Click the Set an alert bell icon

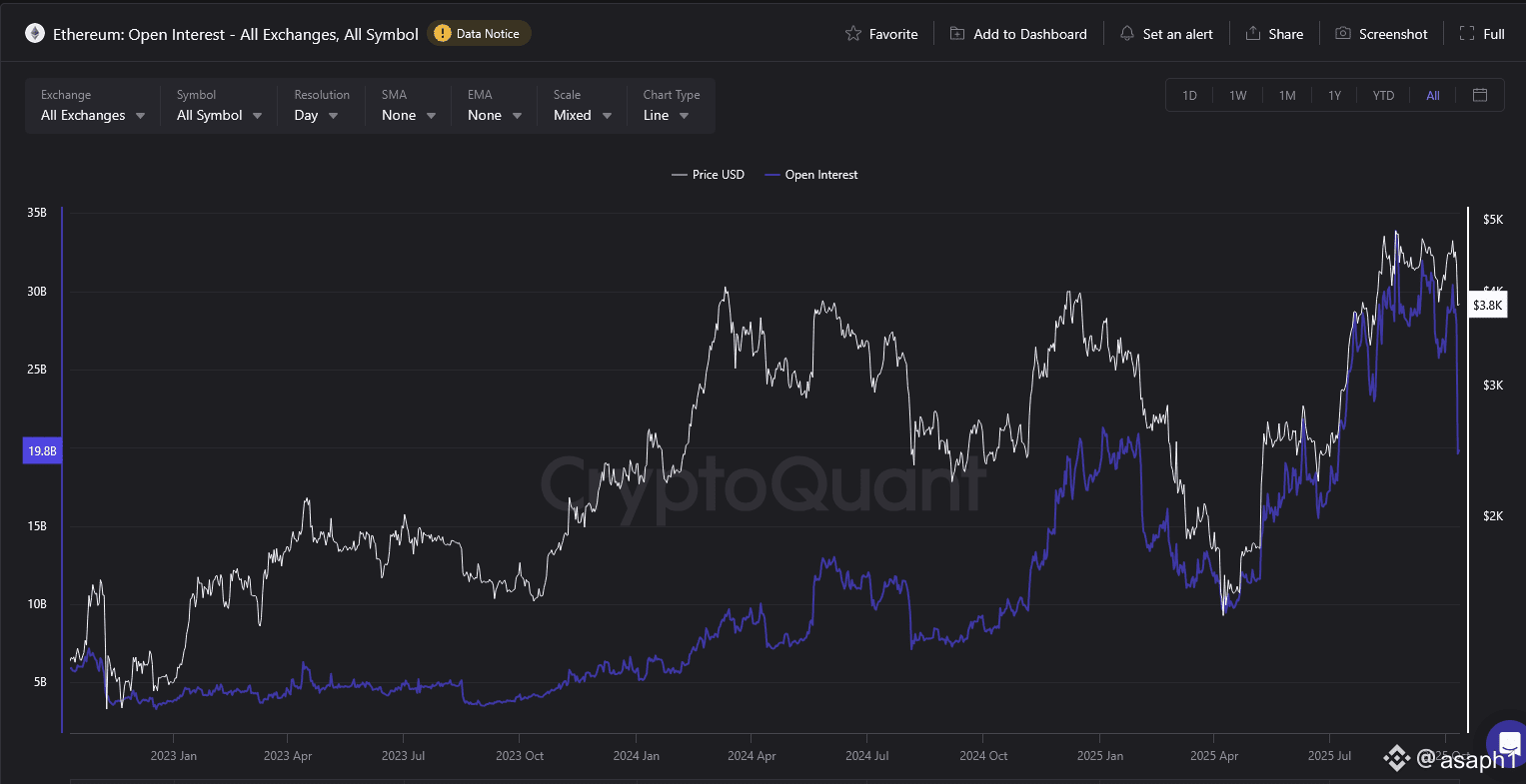click(1127, 34)
